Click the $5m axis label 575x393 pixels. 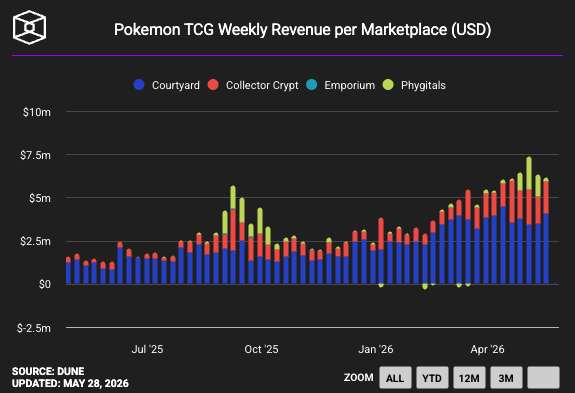40,198
